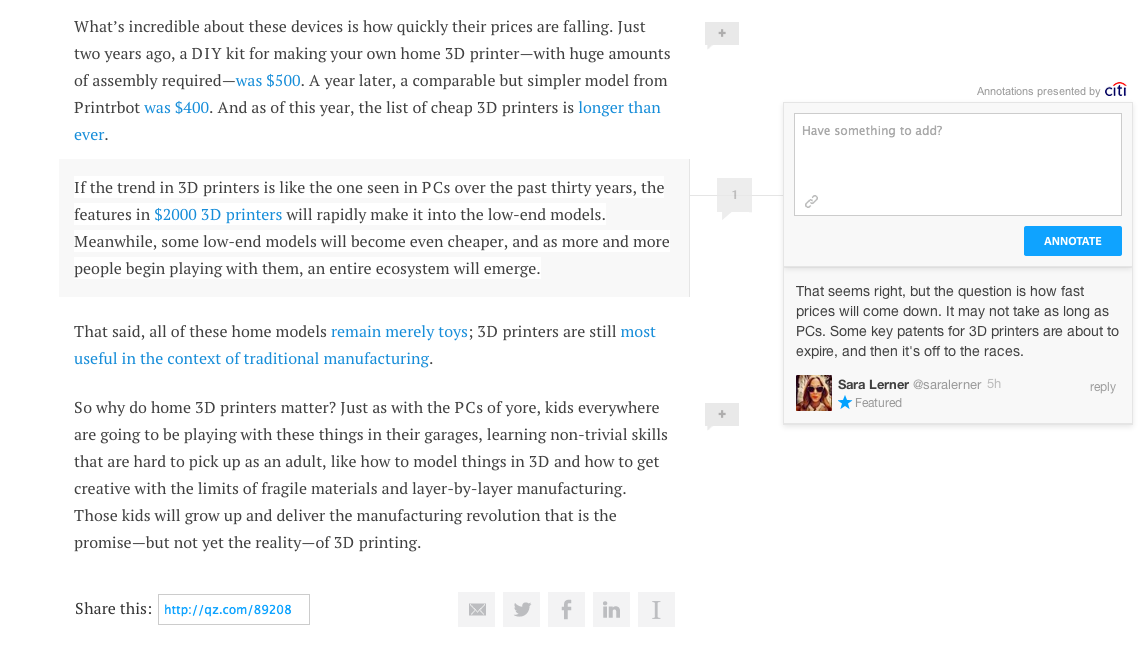
Task: Click the link attachment icon in comment box
Action: point(811,201)
